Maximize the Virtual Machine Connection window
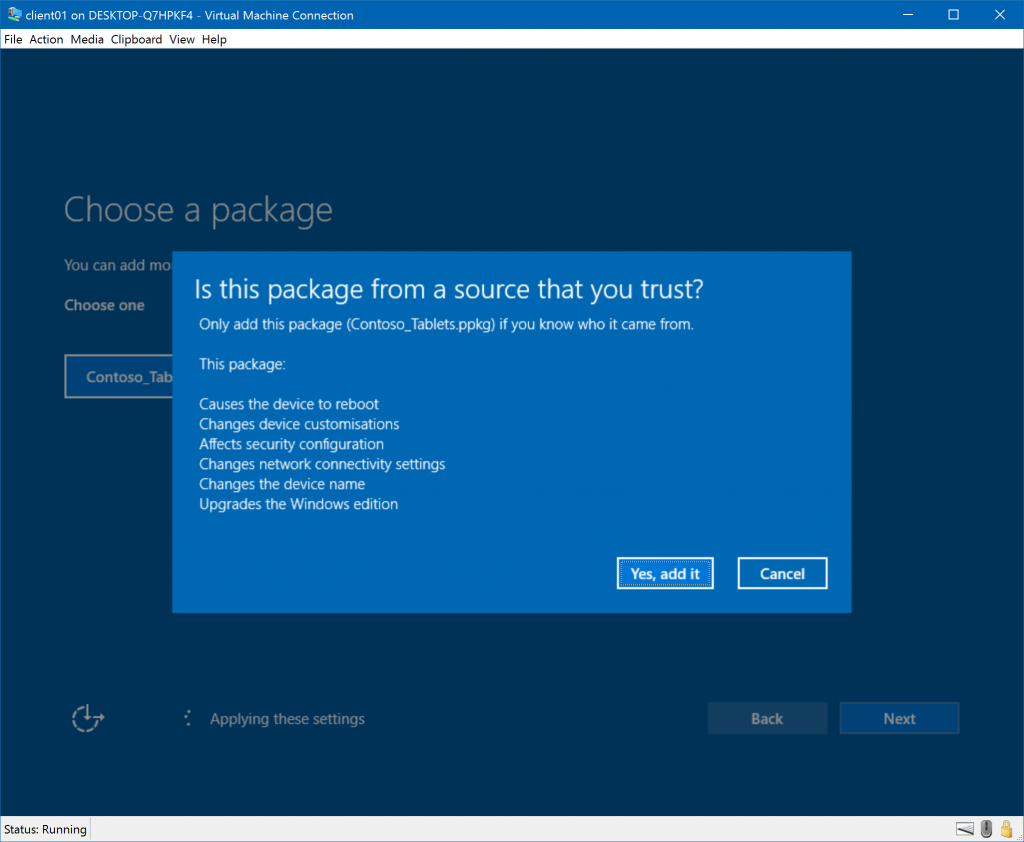1024x842 pixels. pos(953,14)
